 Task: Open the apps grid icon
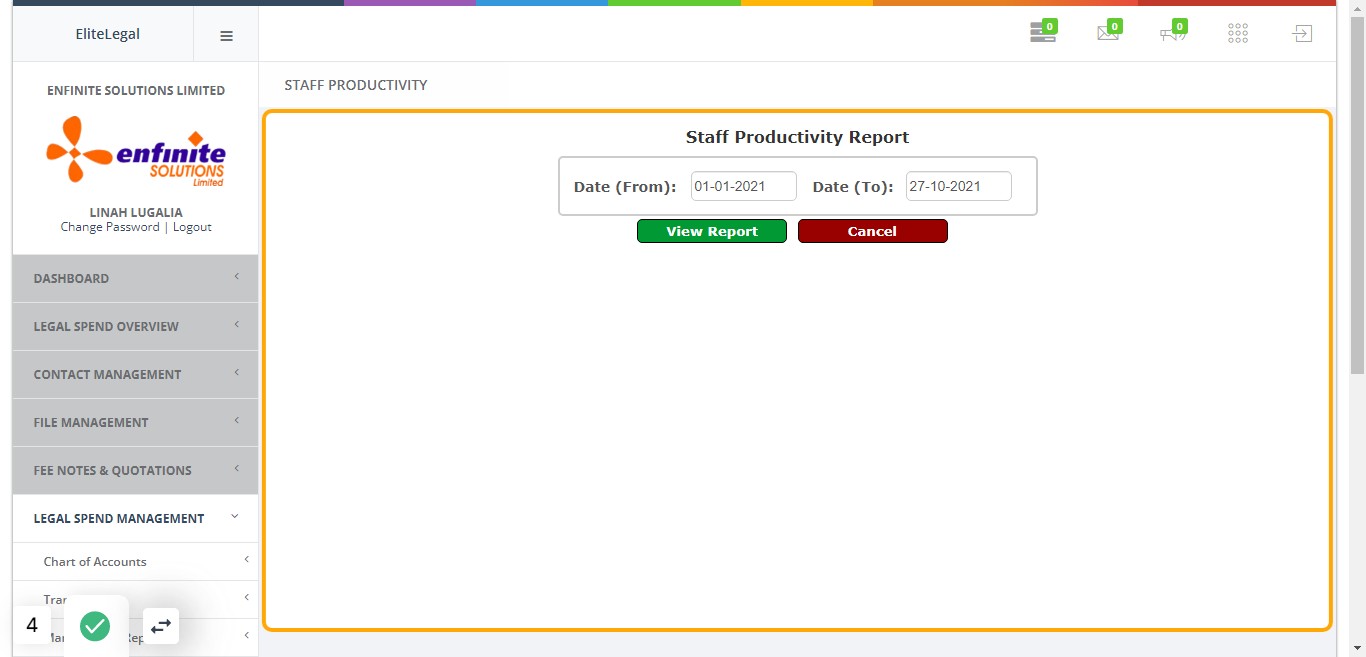(1238, 34)
